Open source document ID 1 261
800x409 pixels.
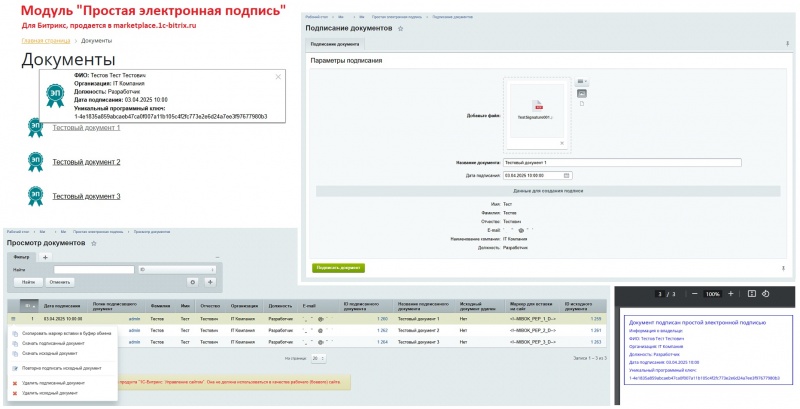pyautogui.click(x=596, y=330)
